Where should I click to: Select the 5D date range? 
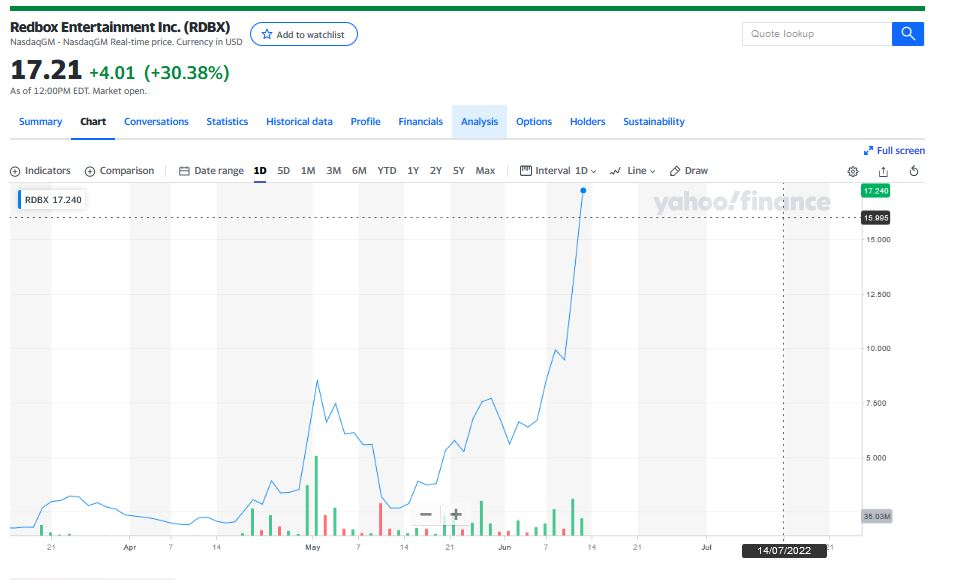pyautogui.click(x=284, y=171)
